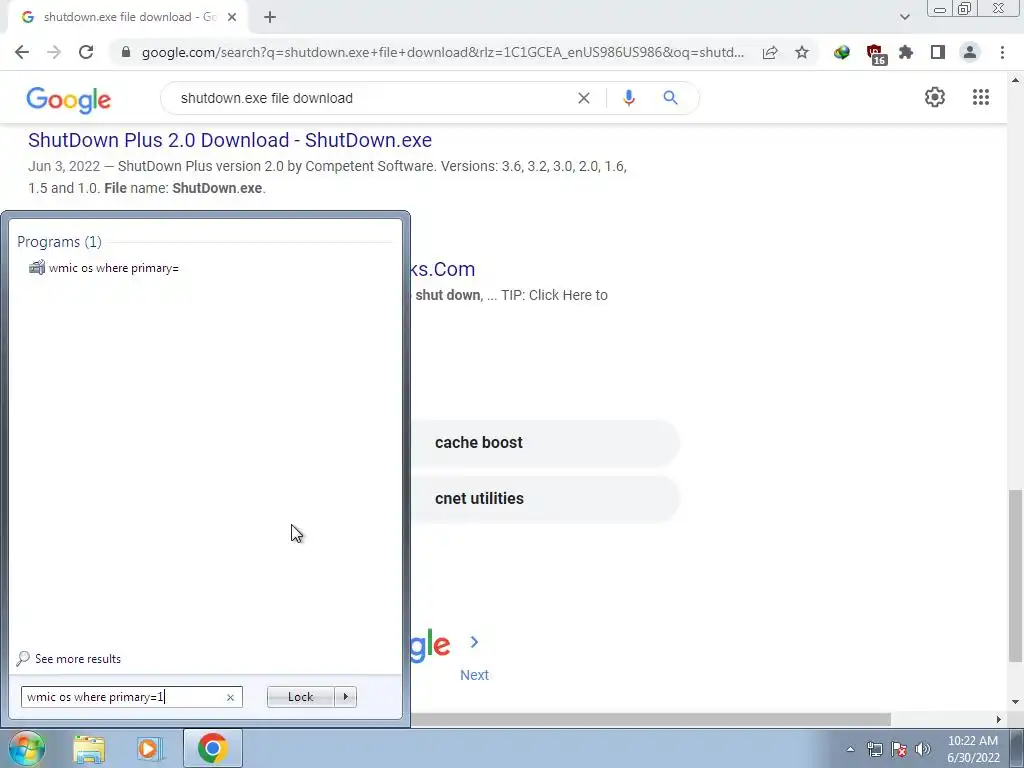Open the Action Center flag icon
This screenshot has width=1024, height=768.
899,749
